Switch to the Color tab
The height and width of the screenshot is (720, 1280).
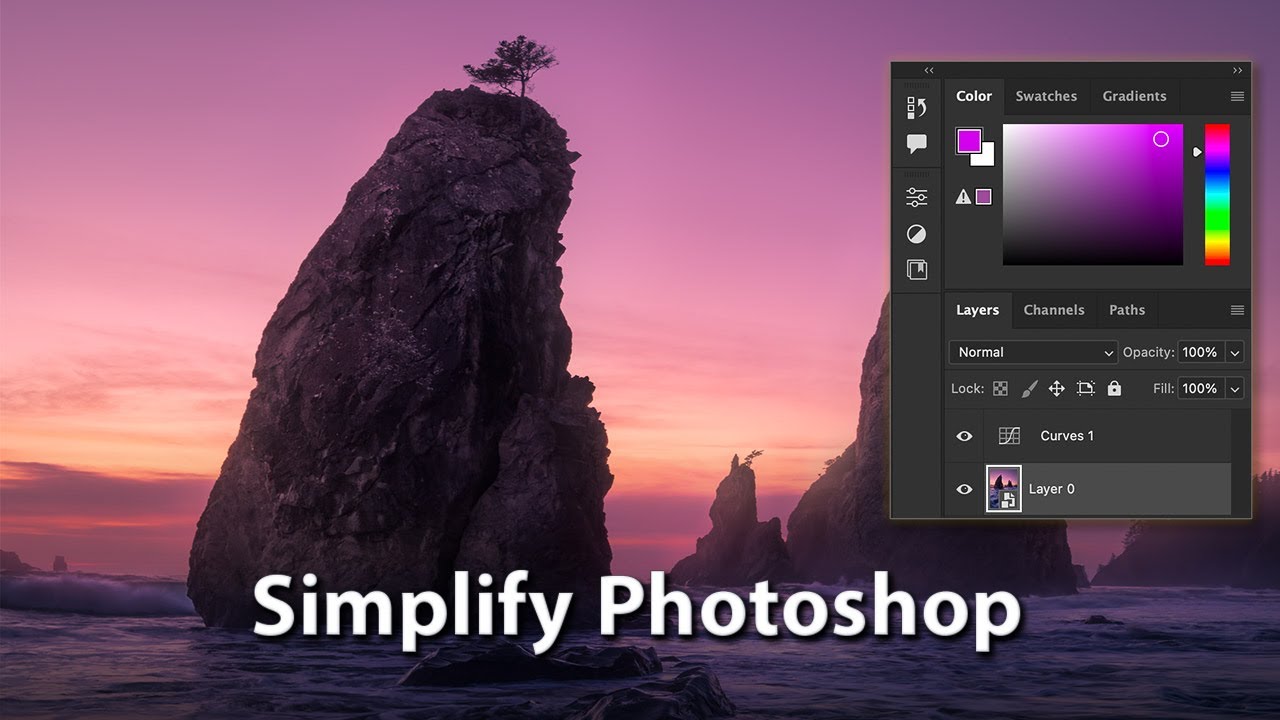[x=974, y=96]
